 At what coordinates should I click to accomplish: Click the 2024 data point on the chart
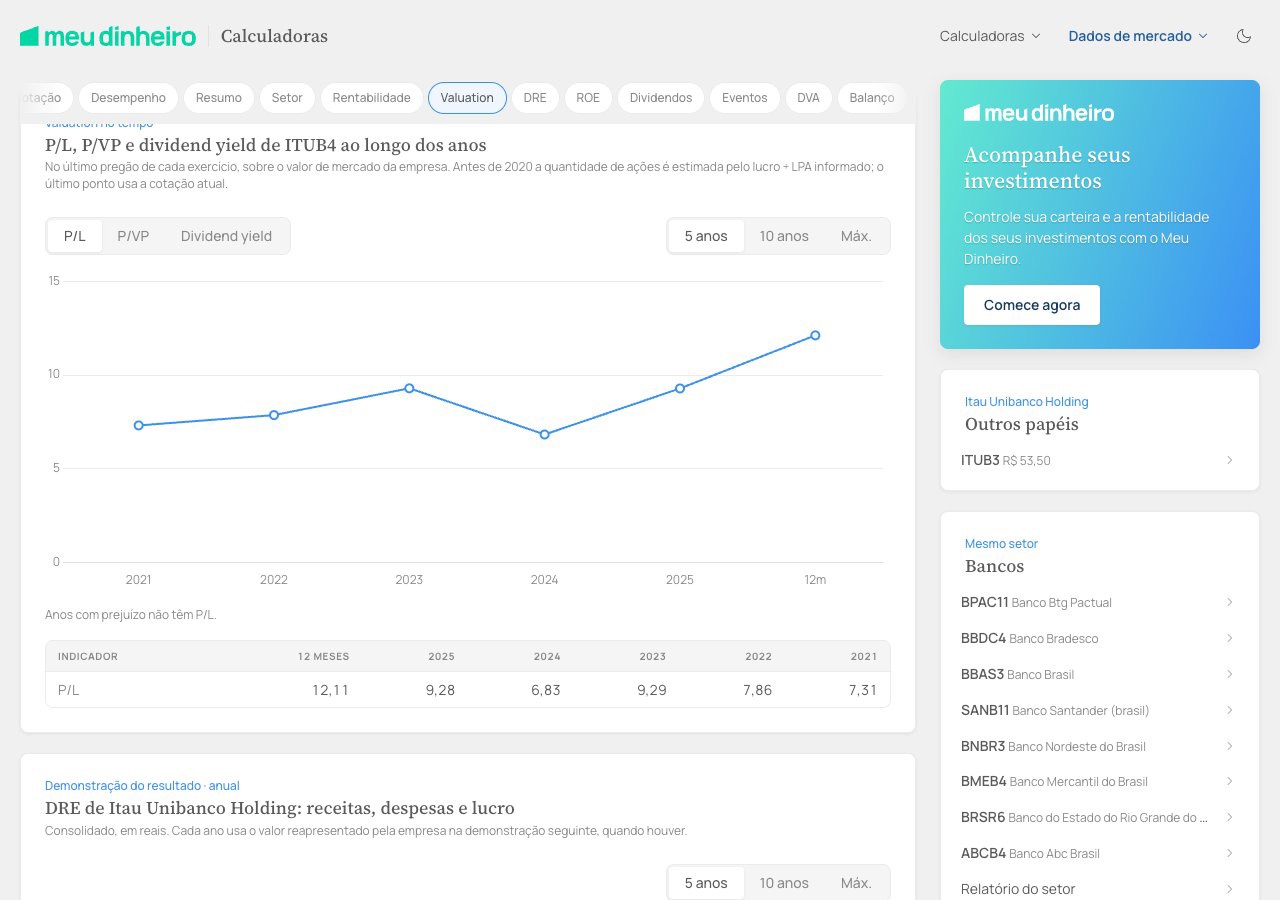coord(545,435)
